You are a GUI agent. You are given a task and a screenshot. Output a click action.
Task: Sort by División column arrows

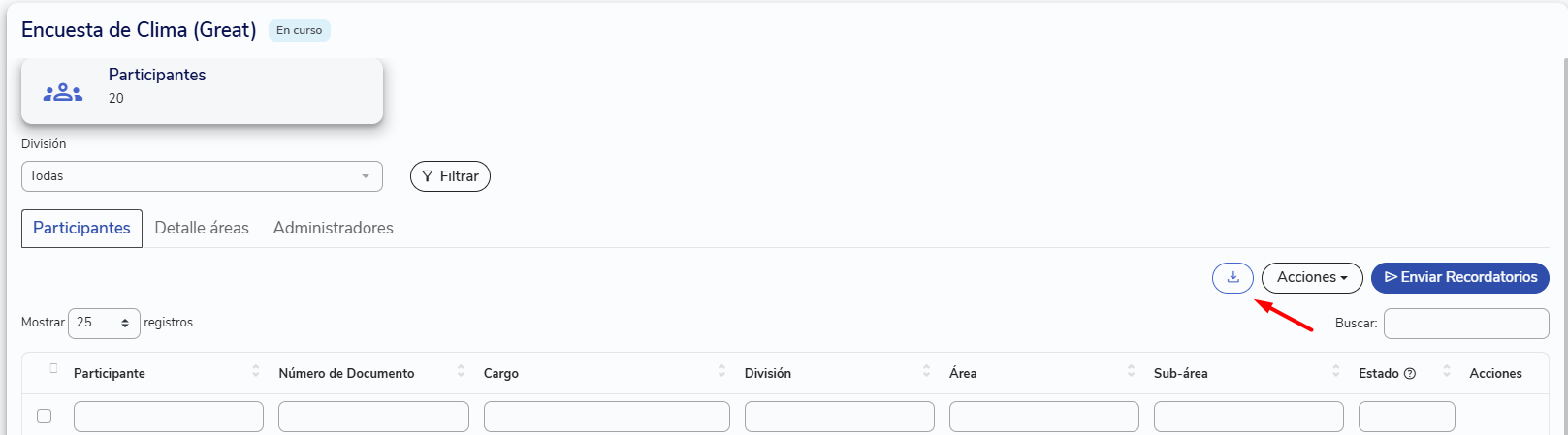coord(926,371)
